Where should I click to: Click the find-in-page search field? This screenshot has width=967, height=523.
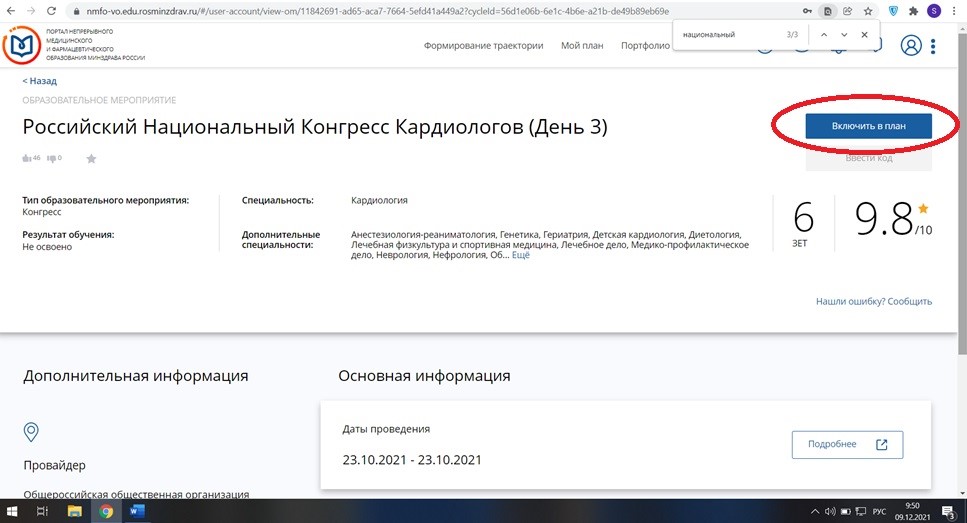(725, 35)
